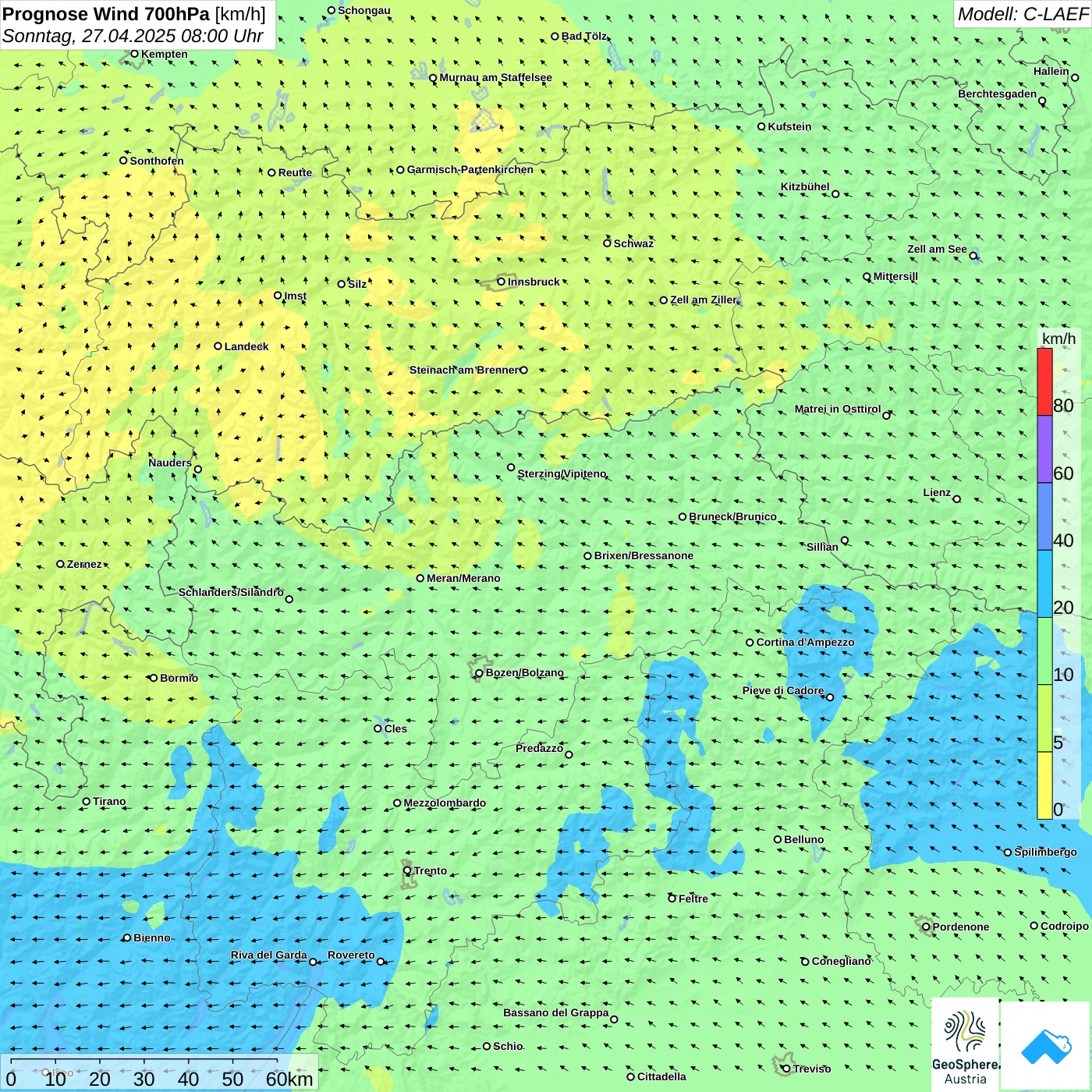Click the 'Landeck' map label
Screen dimensions: 1092x1092
click(x=246, y=346)
